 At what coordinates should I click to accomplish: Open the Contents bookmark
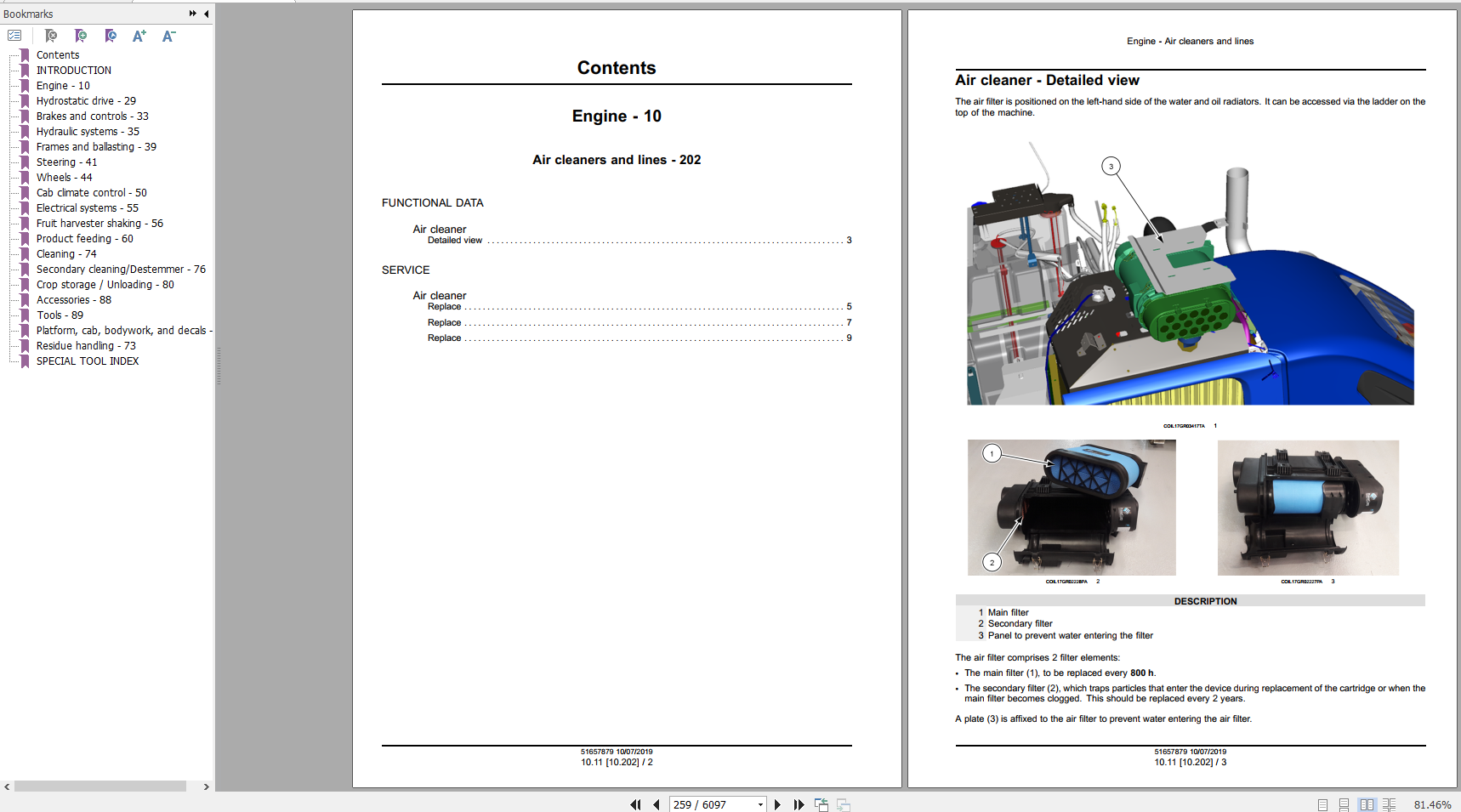(x=58, y=55)
